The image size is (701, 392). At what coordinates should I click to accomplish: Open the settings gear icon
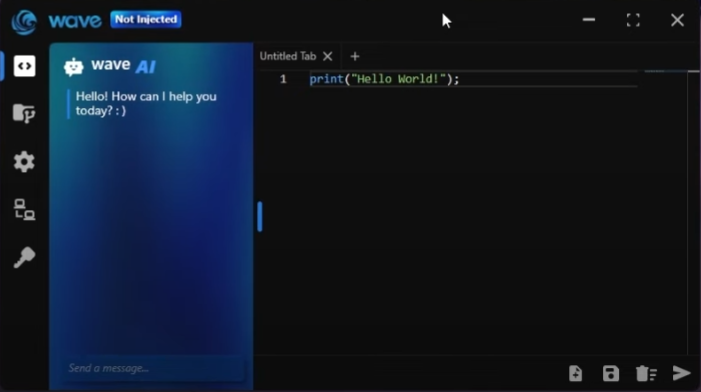[24, 161]
